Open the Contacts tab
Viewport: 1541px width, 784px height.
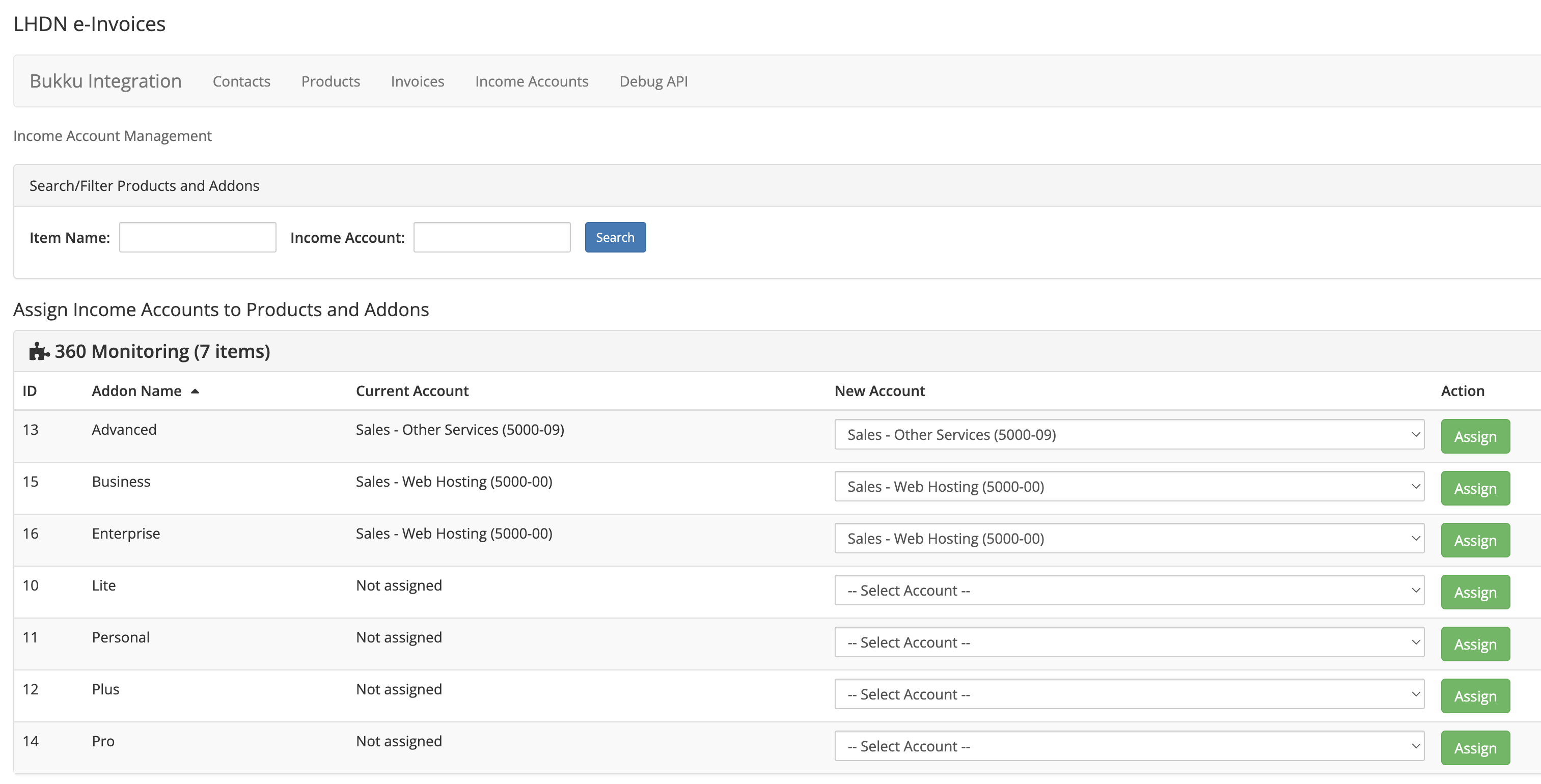click(x=241, y=81)
